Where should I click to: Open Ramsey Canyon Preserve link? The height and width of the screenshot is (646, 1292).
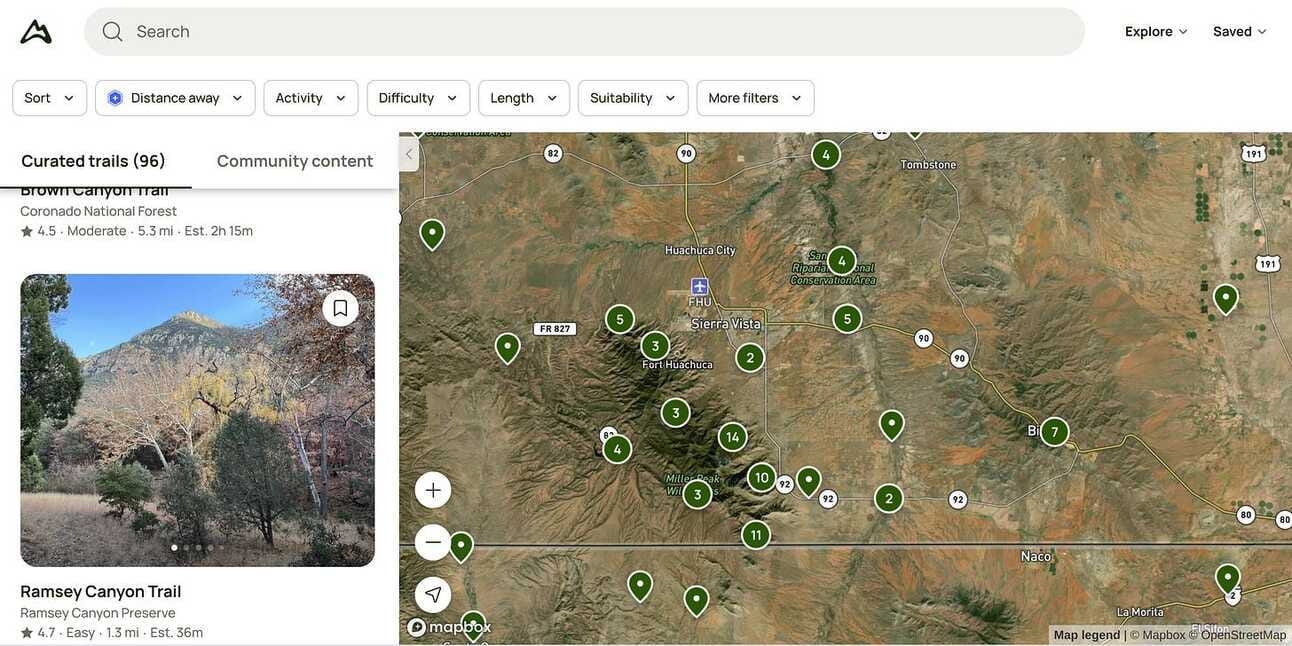pos(98,613)
